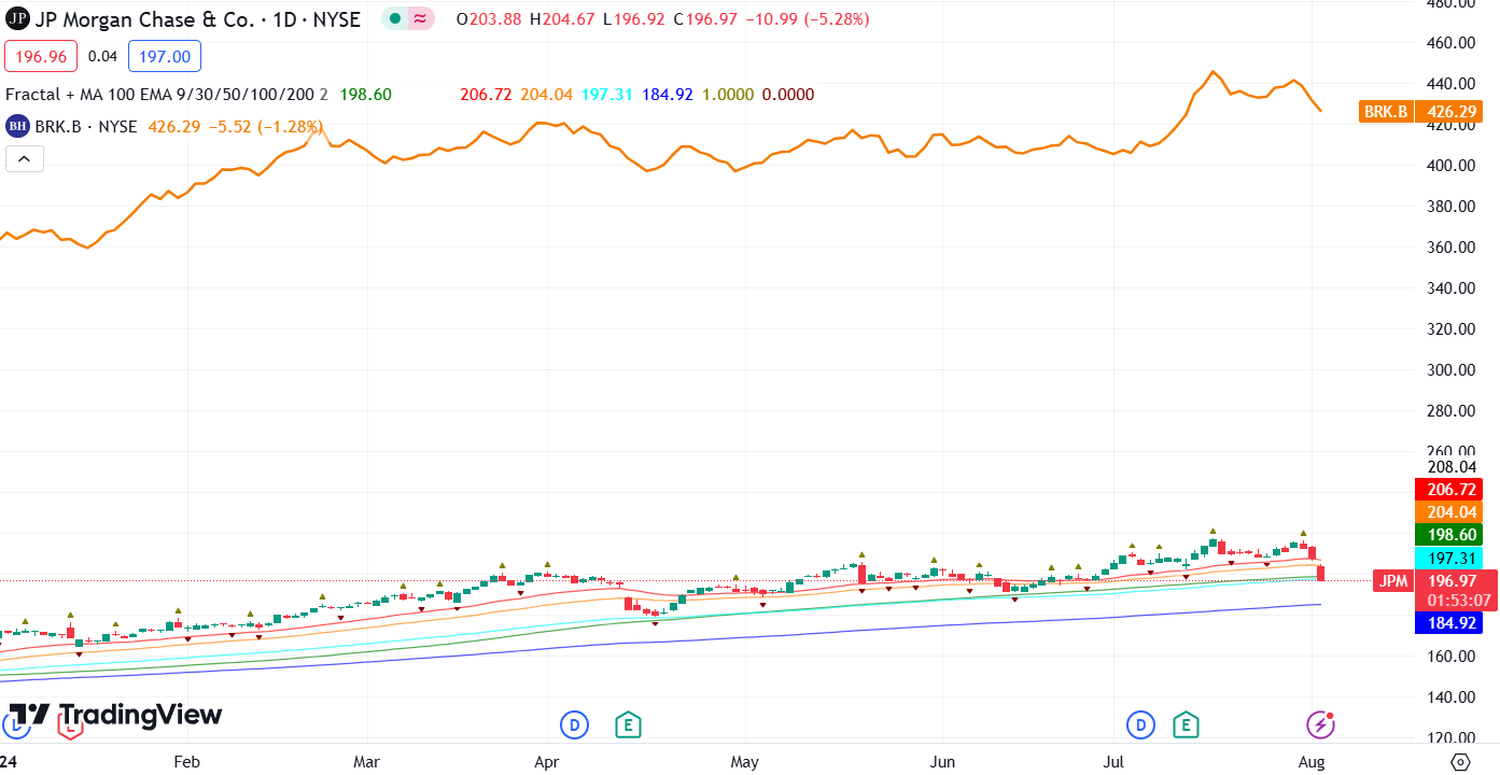Click the orange 204.04 price axis label

1448,511
